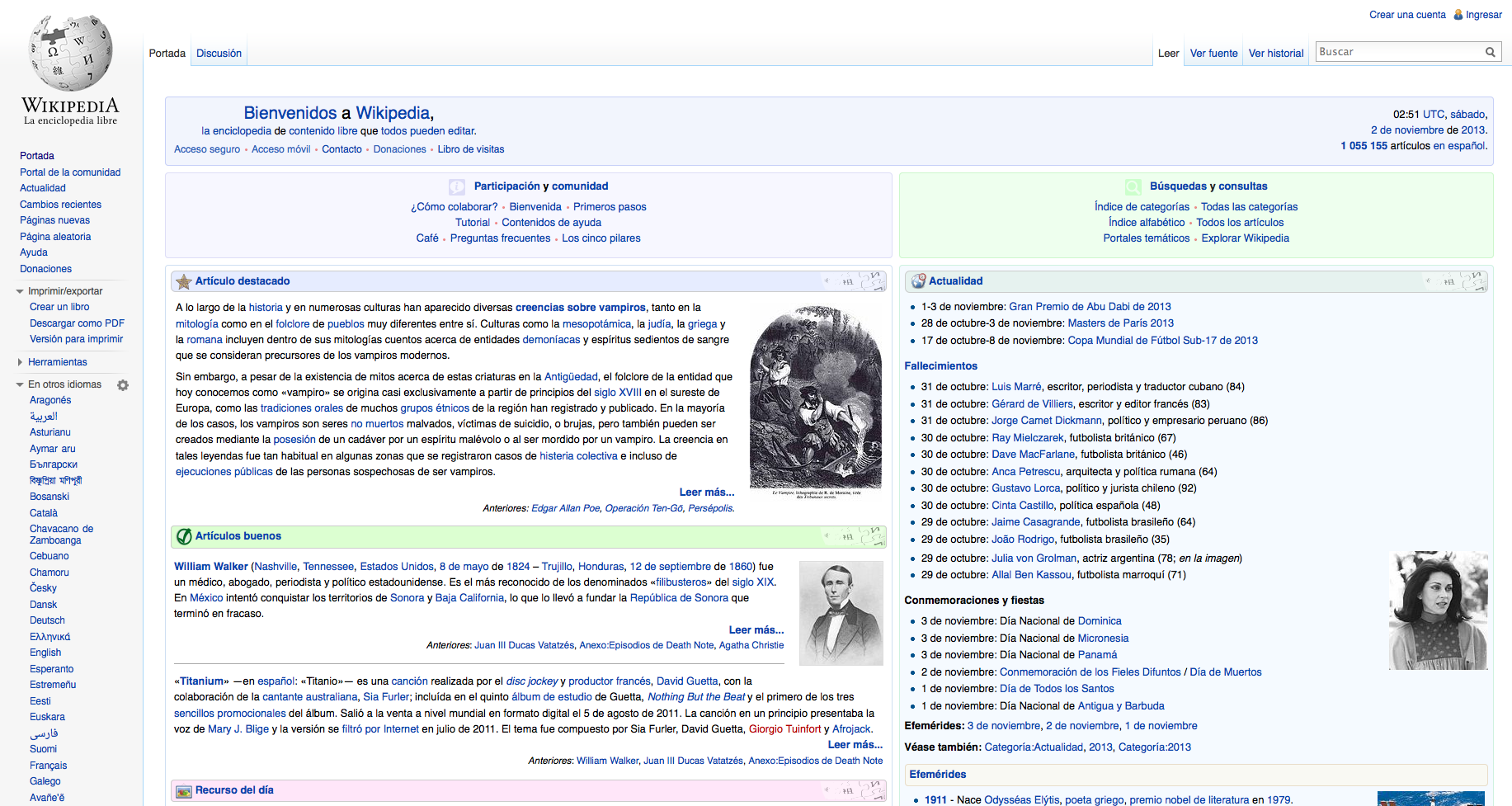Screen dimensions: 1512x806
Task: Open the Ver fuente tab
Action: (x=1213, y=54)
